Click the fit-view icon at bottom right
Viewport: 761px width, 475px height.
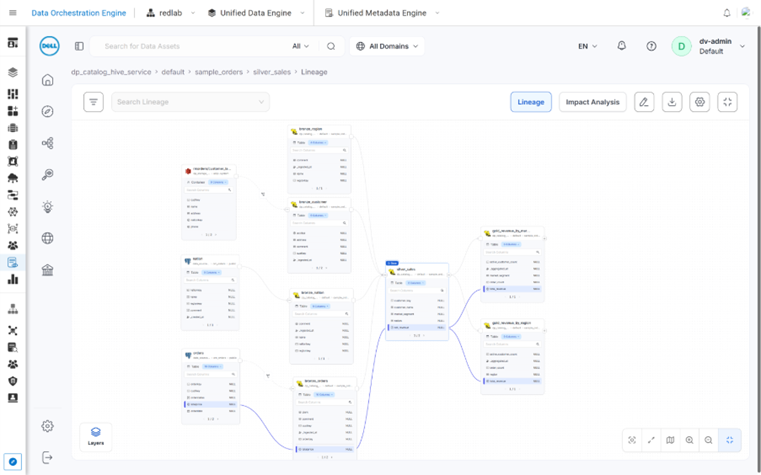(729, 440)
